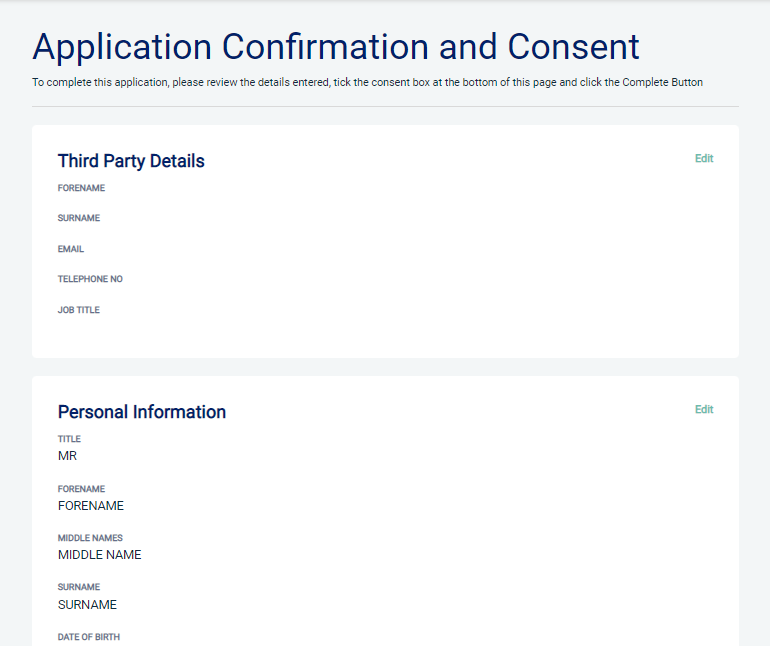Select the Personal Information heading
Viewport: 770px width, 646px height.
[x=142, y=412]
